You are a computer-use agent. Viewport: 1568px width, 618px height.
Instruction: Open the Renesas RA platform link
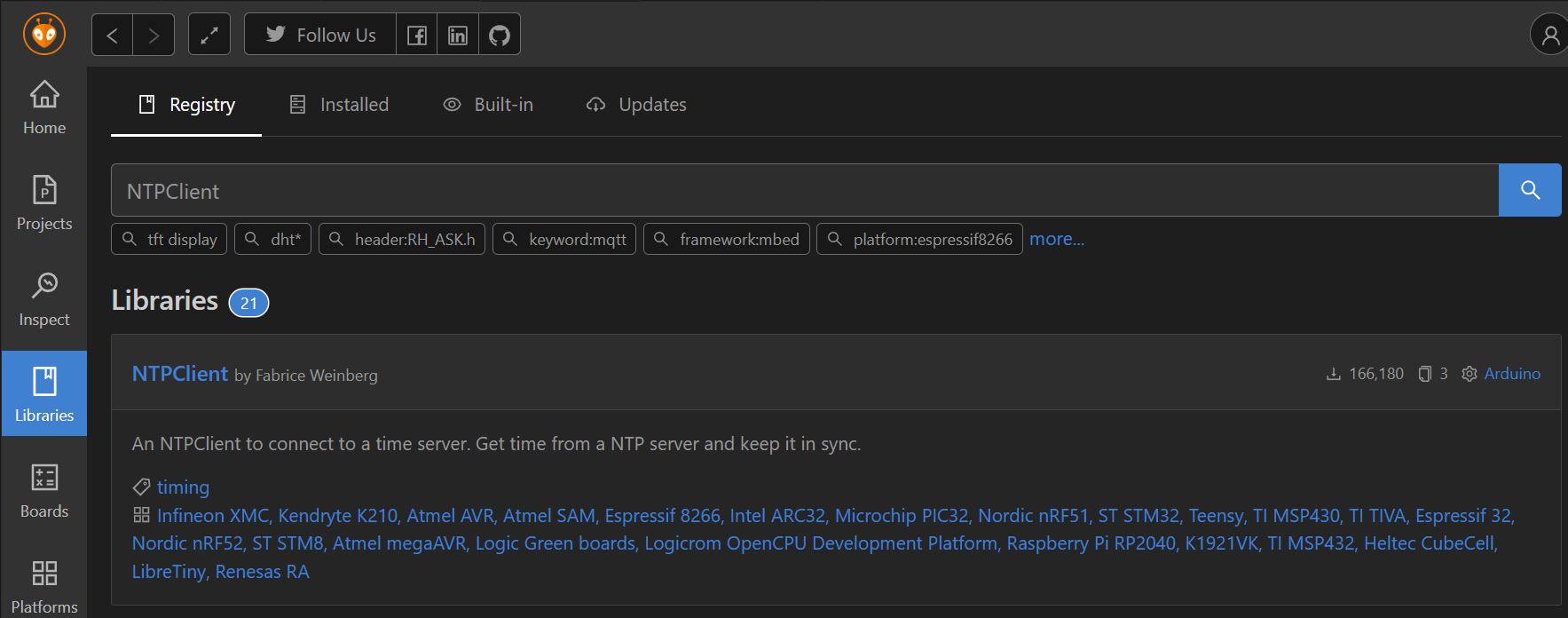click(262, 572)
